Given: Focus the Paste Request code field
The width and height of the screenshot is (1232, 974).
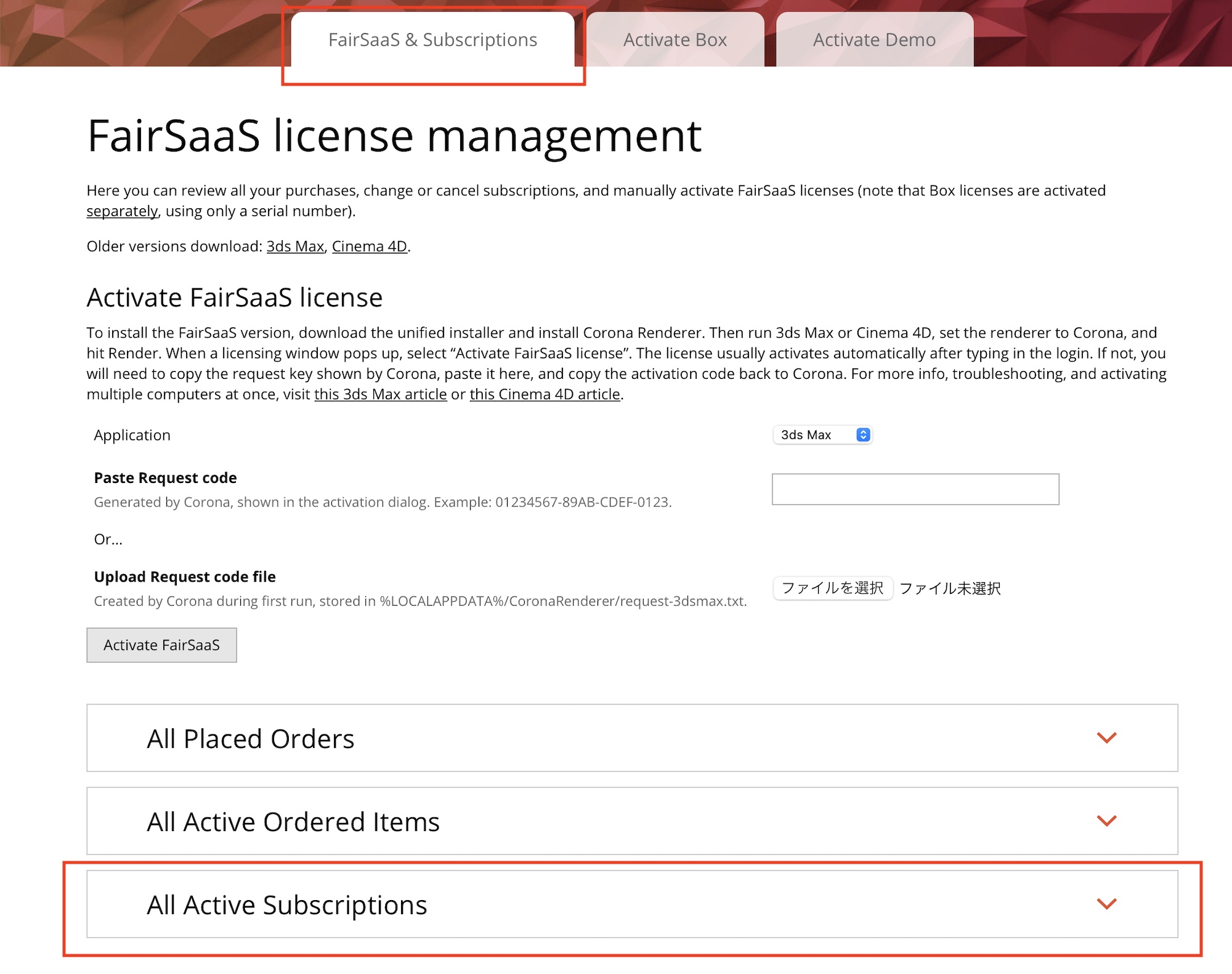Looking at the screenshot, I should coord(915,489).
